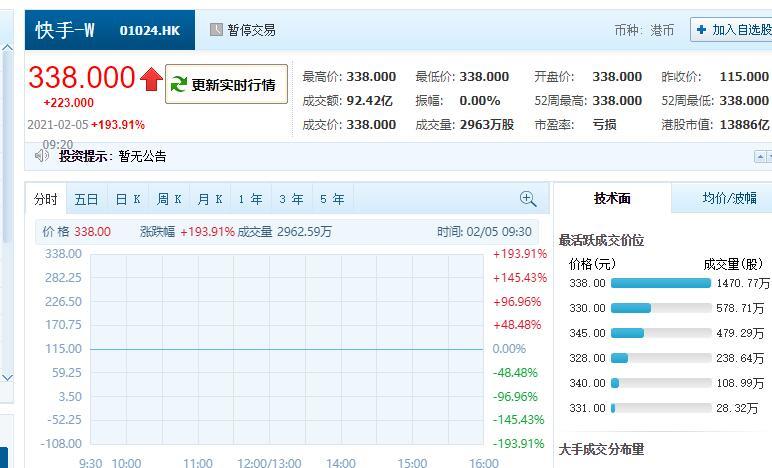Collapse left sidebar with the down chevron
Screen dimensions: 772x468
[7, 377]
